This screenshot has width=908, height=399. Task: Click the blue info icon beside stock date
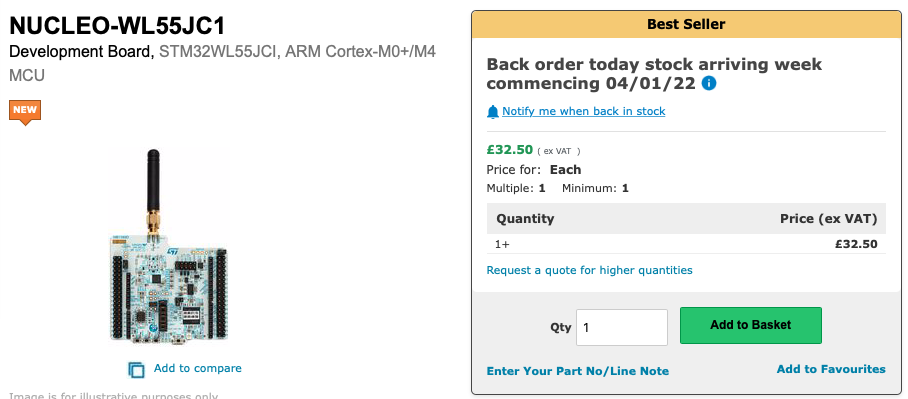pyautogui.click(x=709, y=83)
